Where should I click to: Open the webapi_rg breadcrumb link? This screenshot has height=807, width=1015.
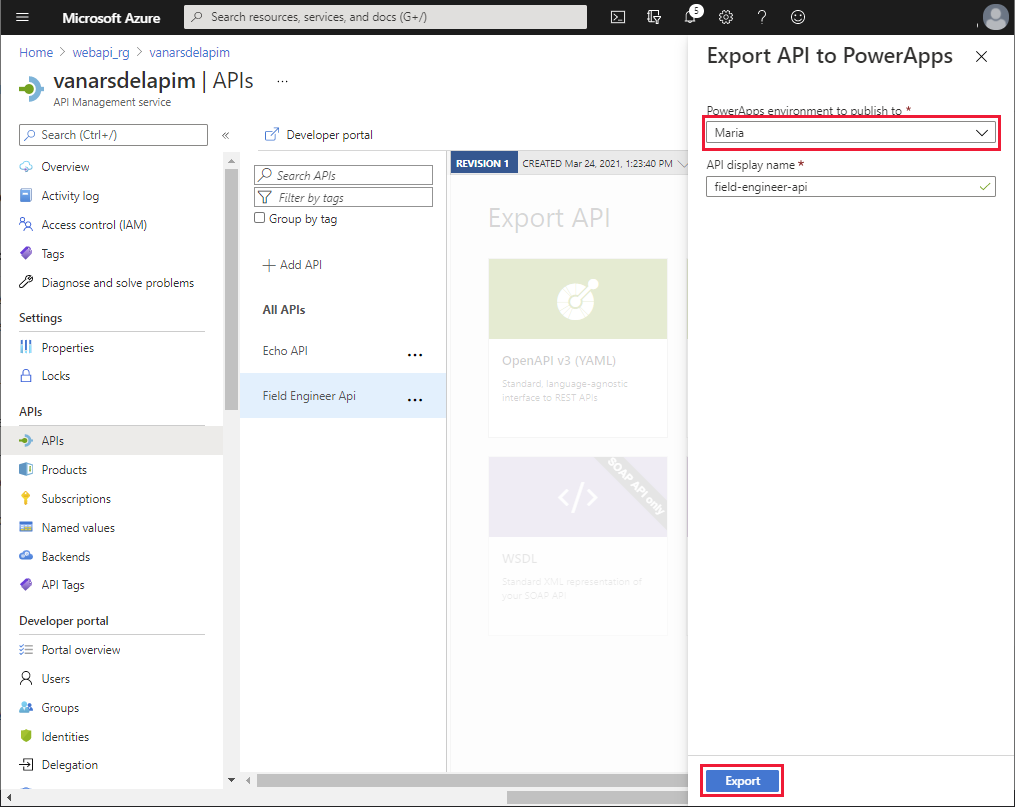coord(101,52)
